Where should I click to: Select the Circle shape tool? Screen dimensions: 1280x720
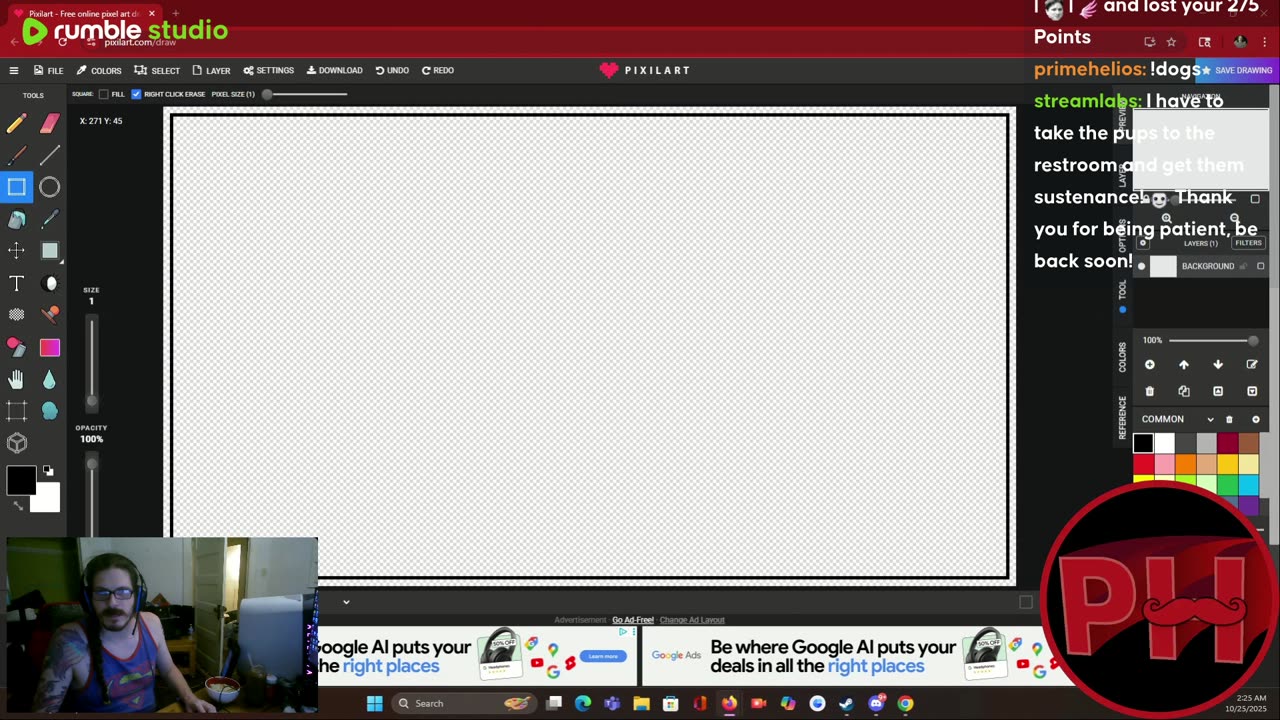point(50,187)
